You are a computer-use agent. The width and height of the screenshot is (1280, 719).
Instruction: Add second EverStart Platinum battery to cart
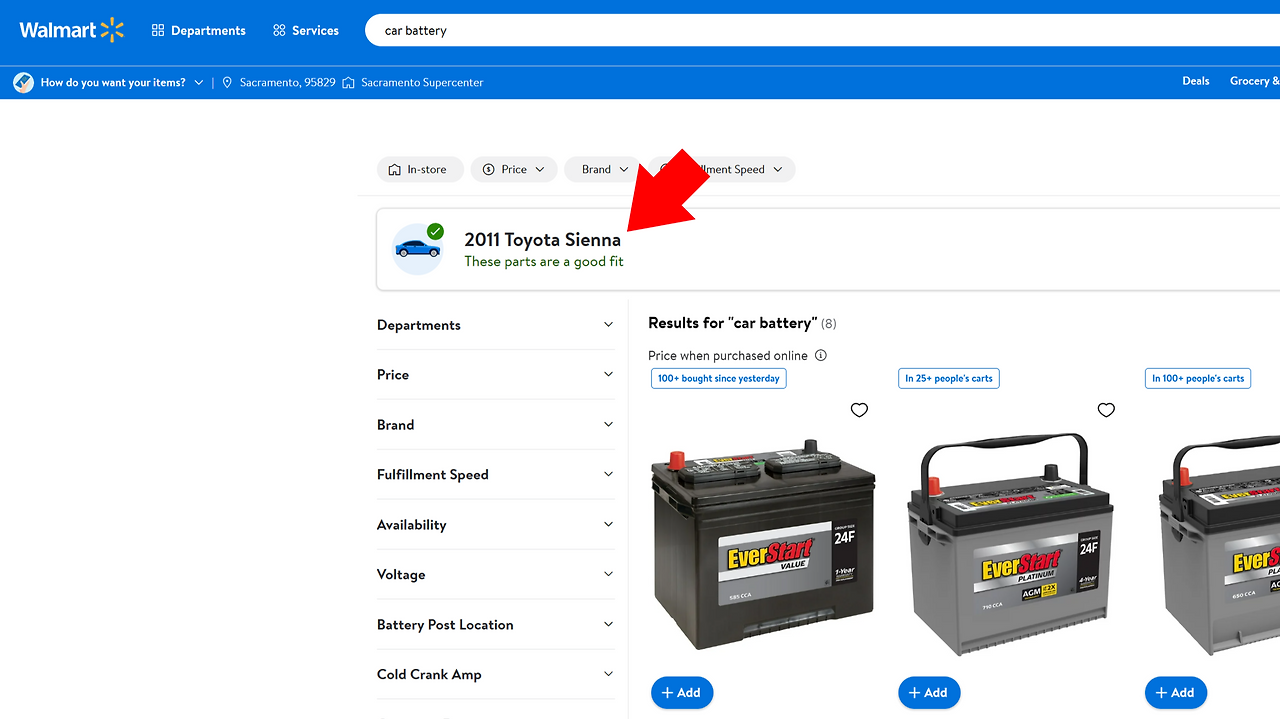(929, 693)
